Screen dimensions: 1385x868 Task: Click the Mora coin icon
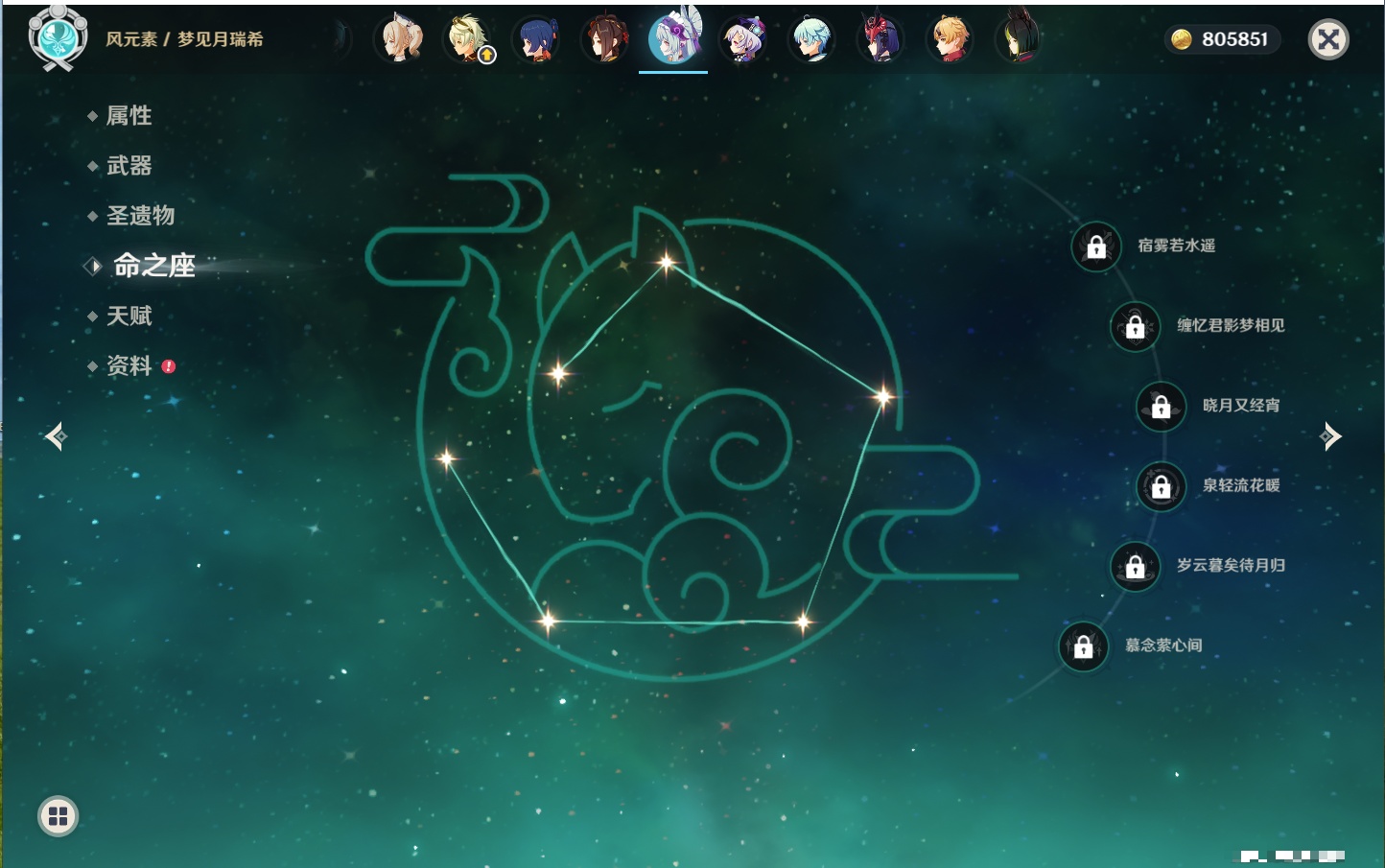click(x=1182, y=39)
